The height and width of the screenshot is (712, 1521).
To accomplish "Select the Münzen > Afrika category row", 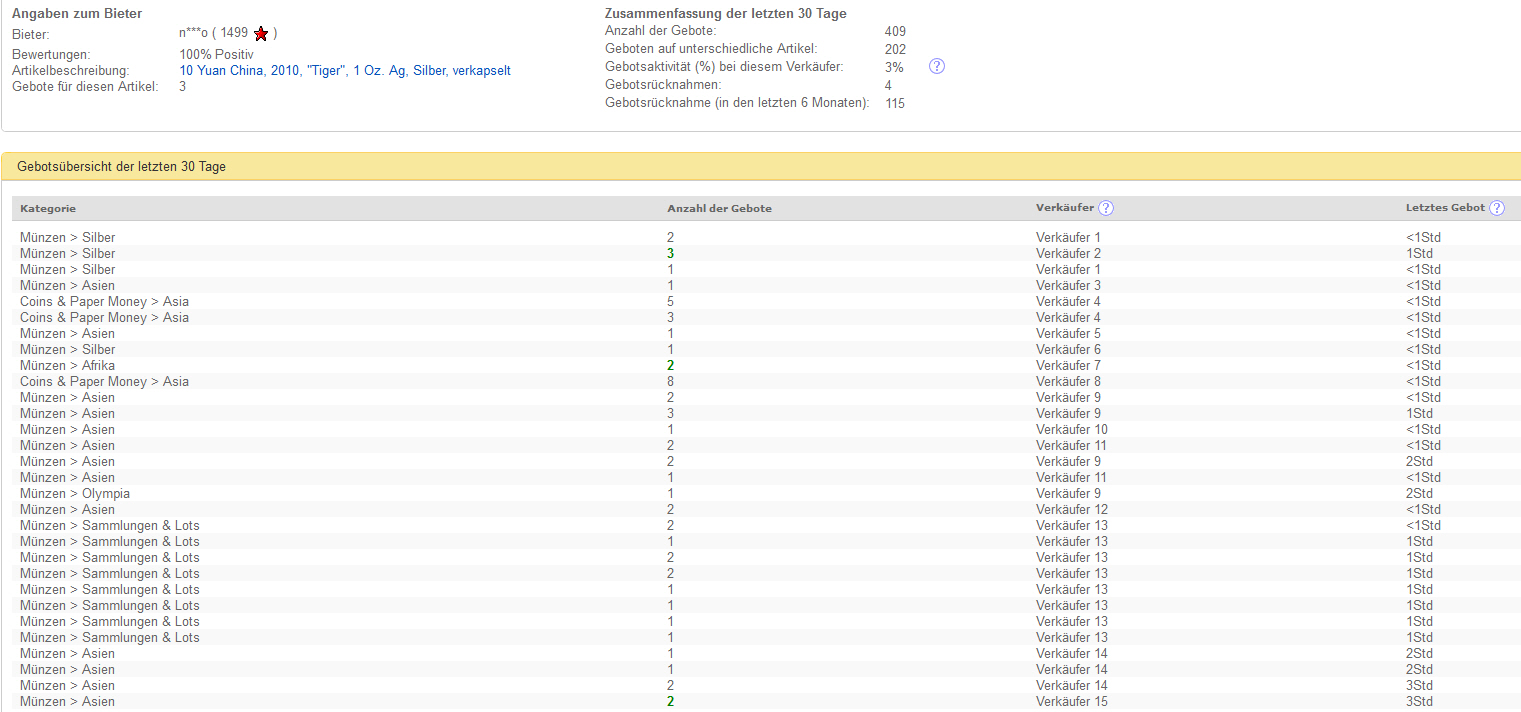I will [67, 366].
